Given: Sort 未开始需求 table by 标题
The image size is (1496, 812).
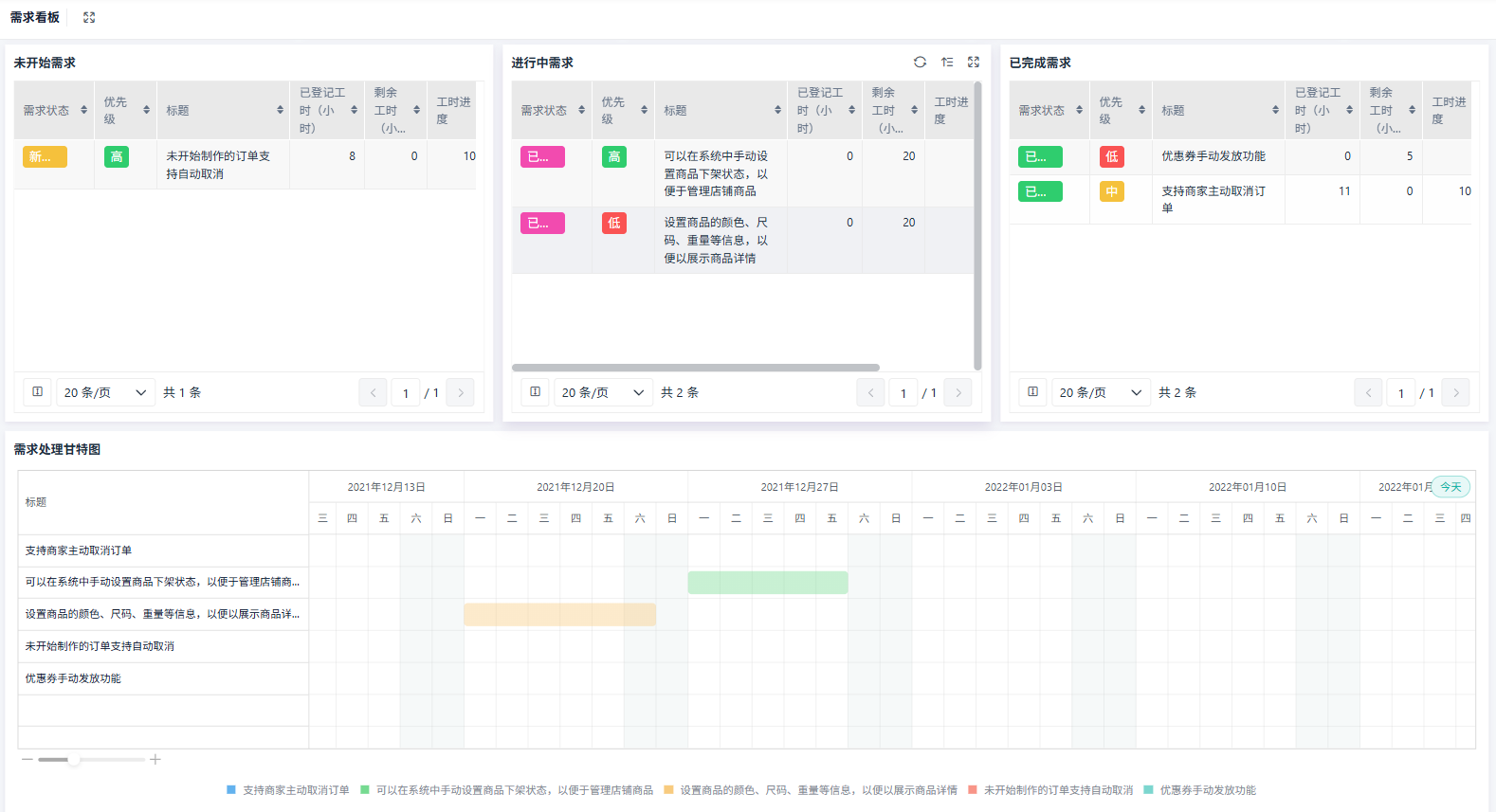Looking at the screenshot, I should 280,110.
